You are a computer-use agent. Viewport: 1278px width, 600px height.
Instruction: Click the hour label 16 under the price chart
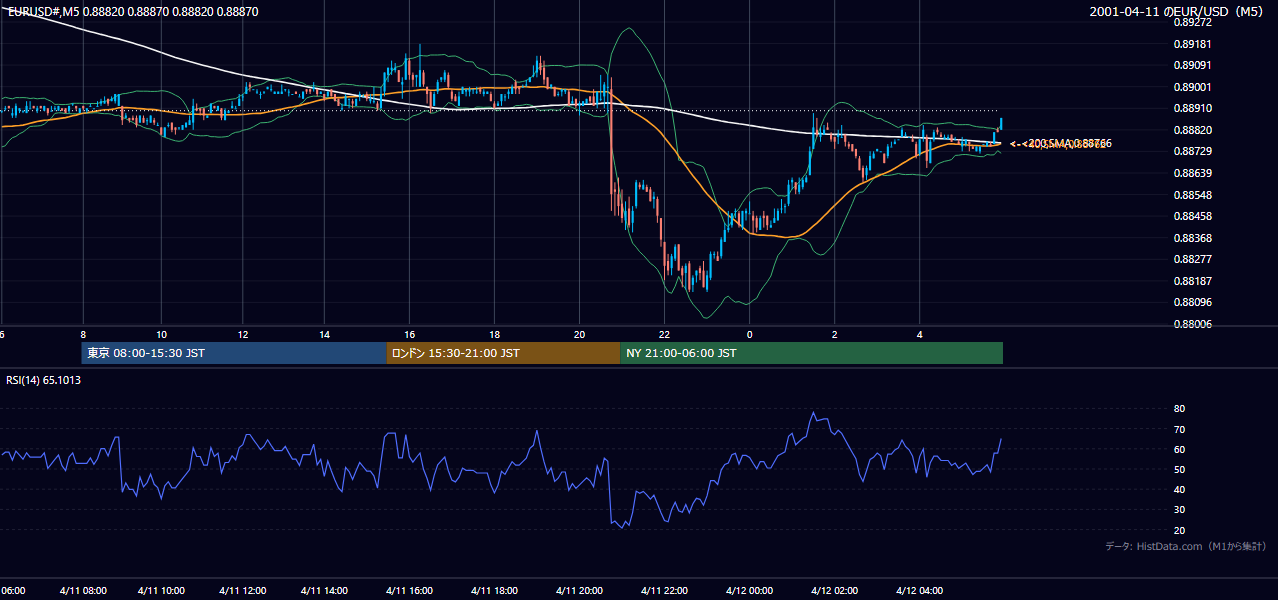(410, 334)
